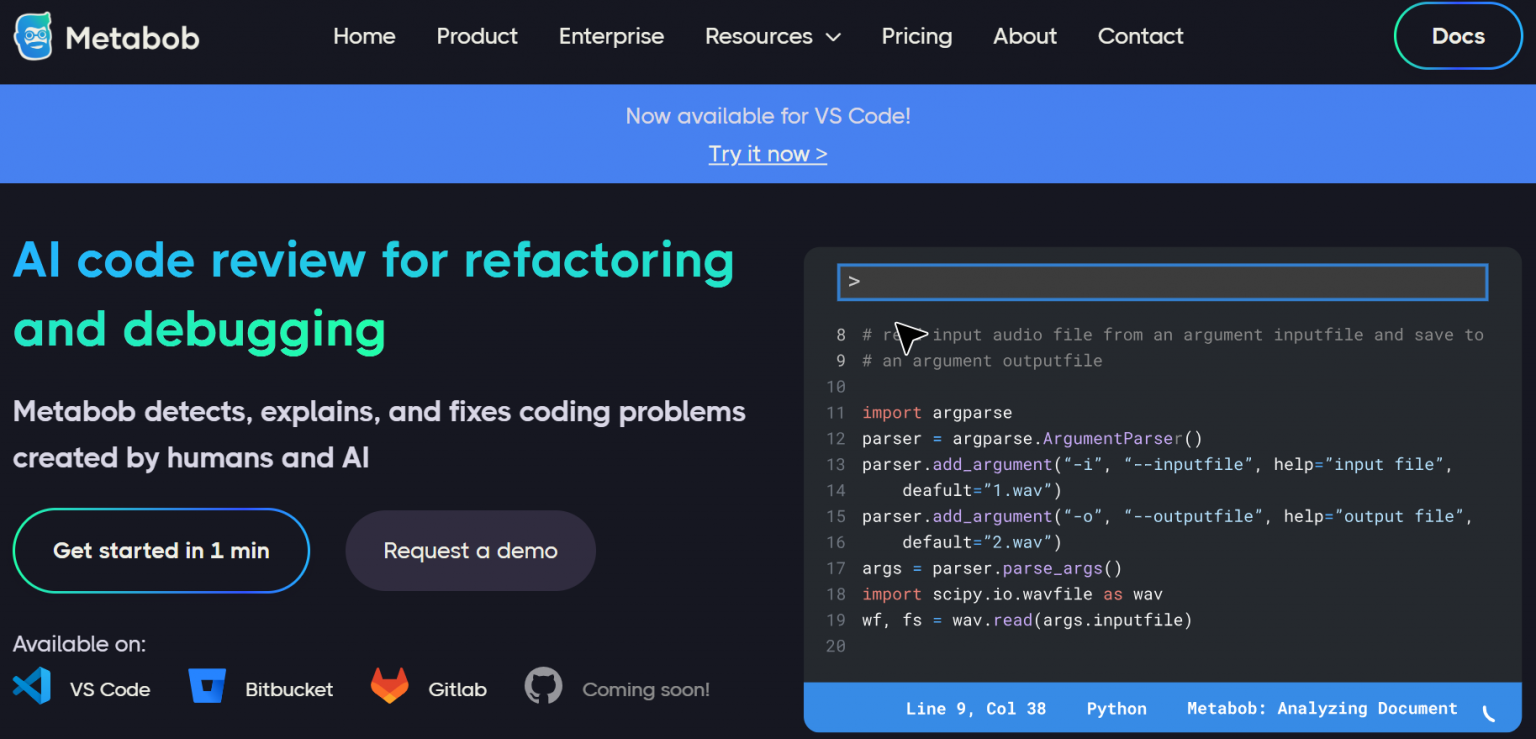This screenshot has height=739, width=1536.
Task: Click the Python language indicator in status bar
Action: coord(1116,708)
